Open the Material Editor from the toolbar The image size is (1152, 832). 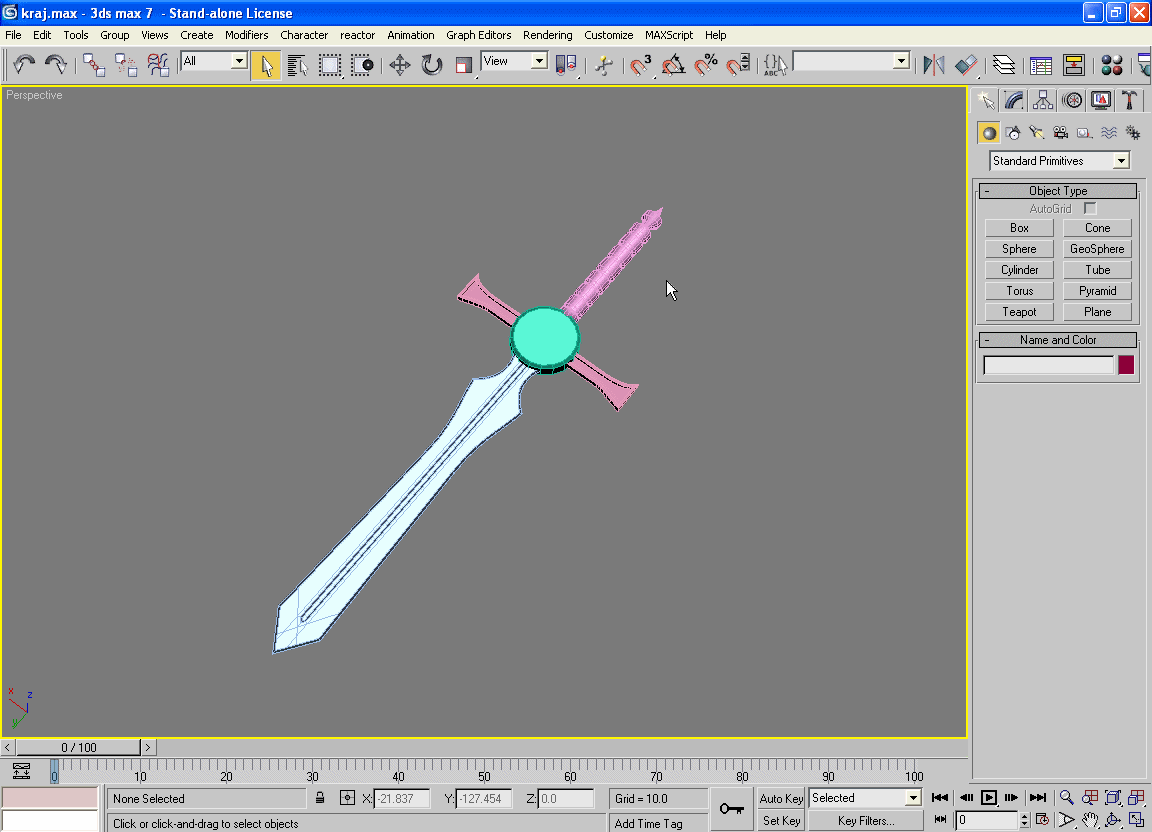(1111, 66)
